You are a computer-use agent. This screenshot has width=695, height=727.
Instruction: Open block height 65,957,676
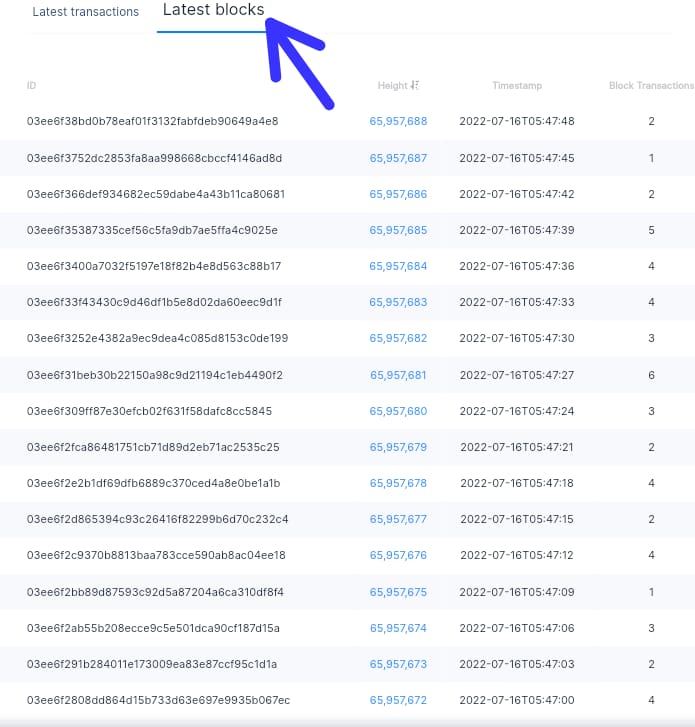pyautogui.click(x=398, y=555)
